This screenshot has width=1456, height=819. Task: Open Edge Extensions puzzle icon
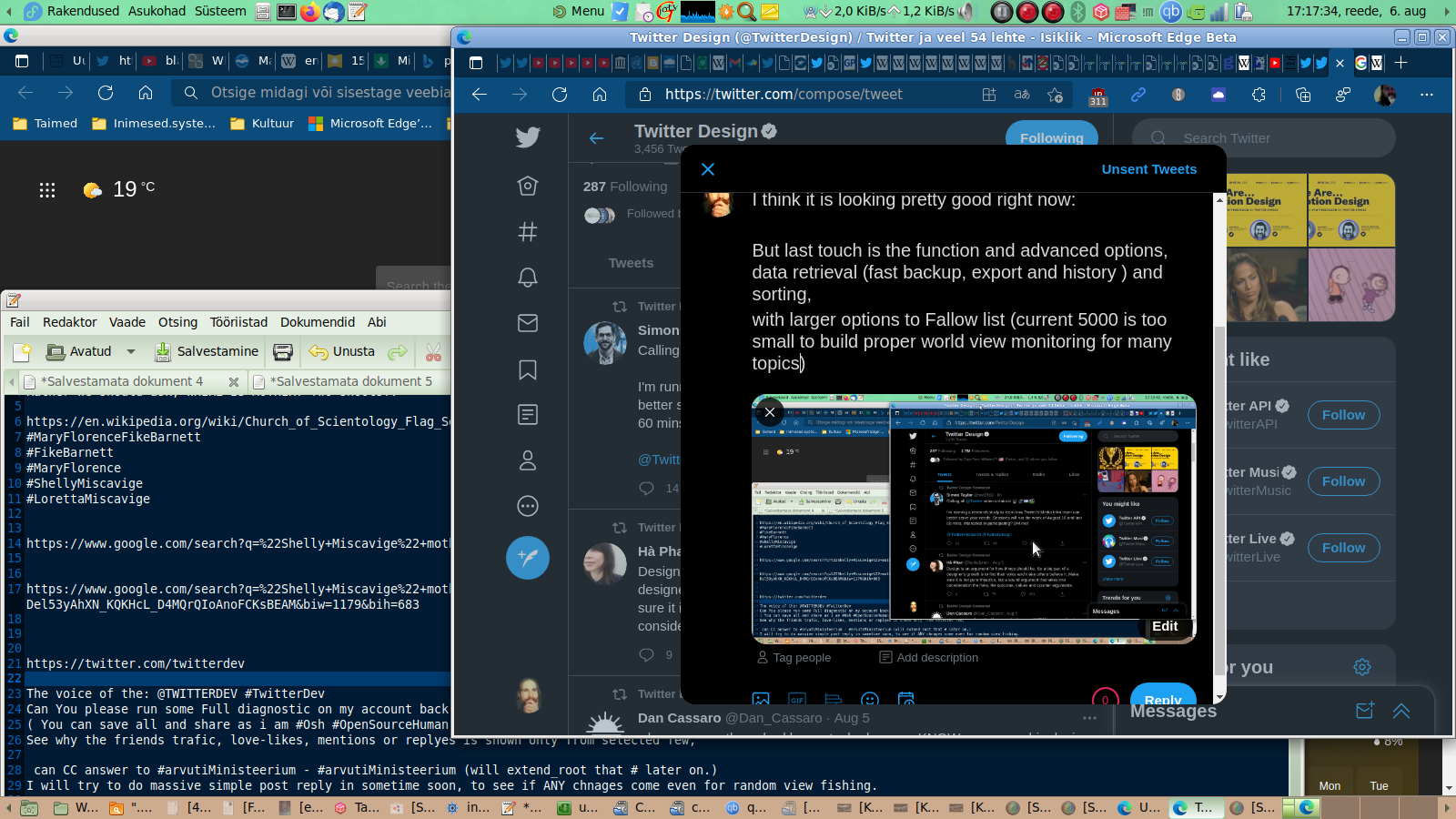pyautogui.click(x=1259, y=95)
